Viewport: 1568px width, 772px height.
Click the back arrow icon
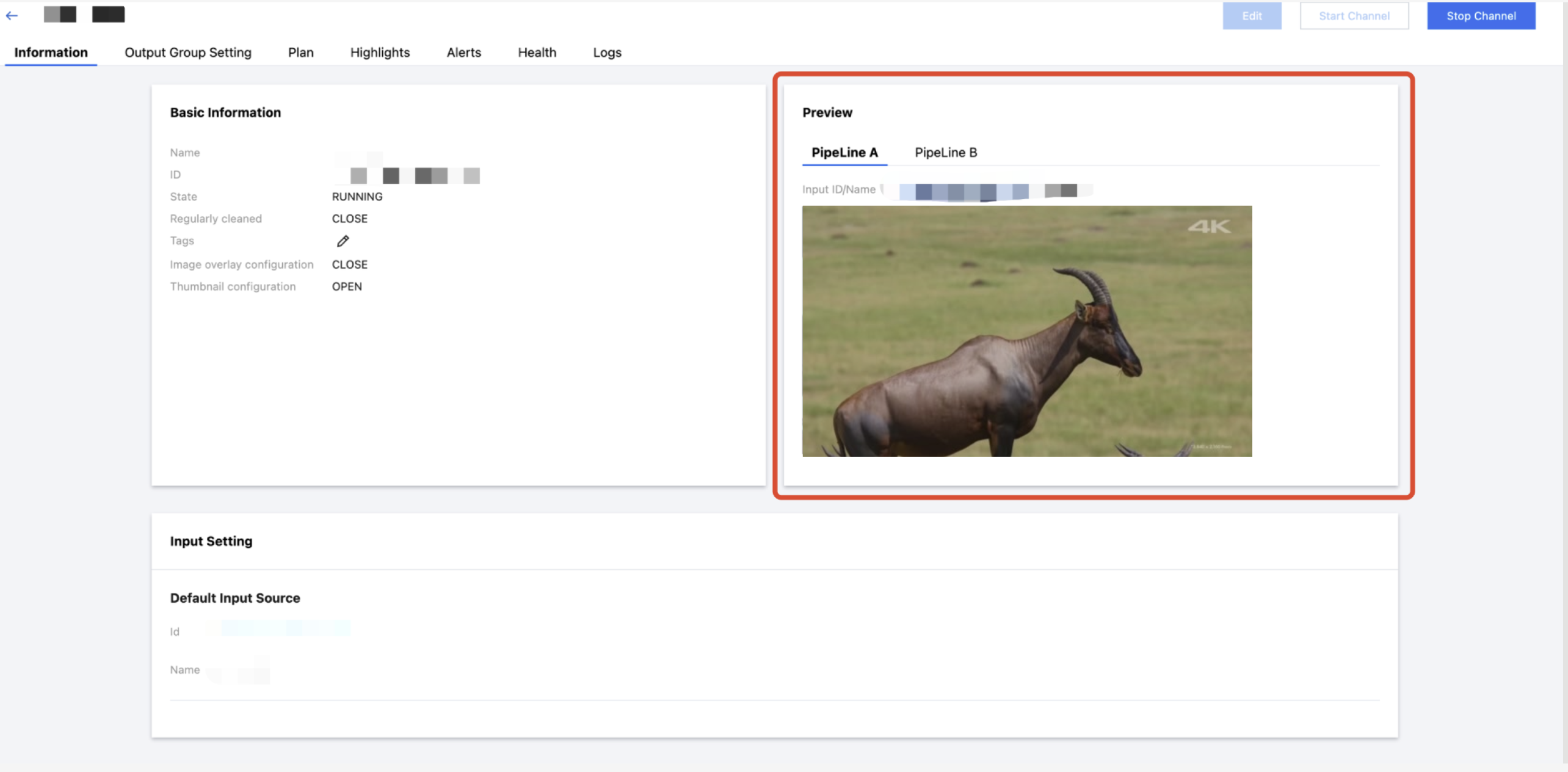point(12,16)
